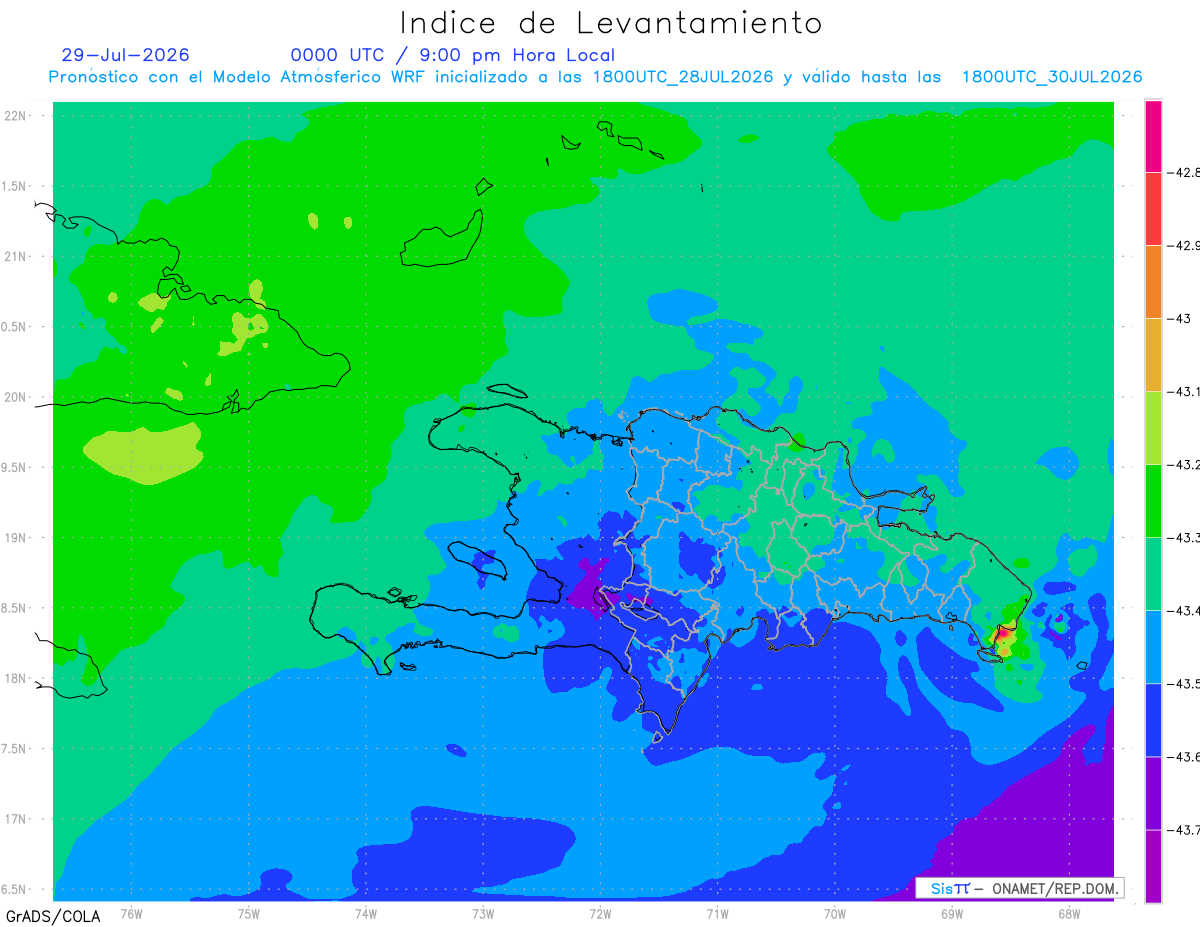
Task: Click the legend value '-43.2'
Action: [x=1183, y=465]
